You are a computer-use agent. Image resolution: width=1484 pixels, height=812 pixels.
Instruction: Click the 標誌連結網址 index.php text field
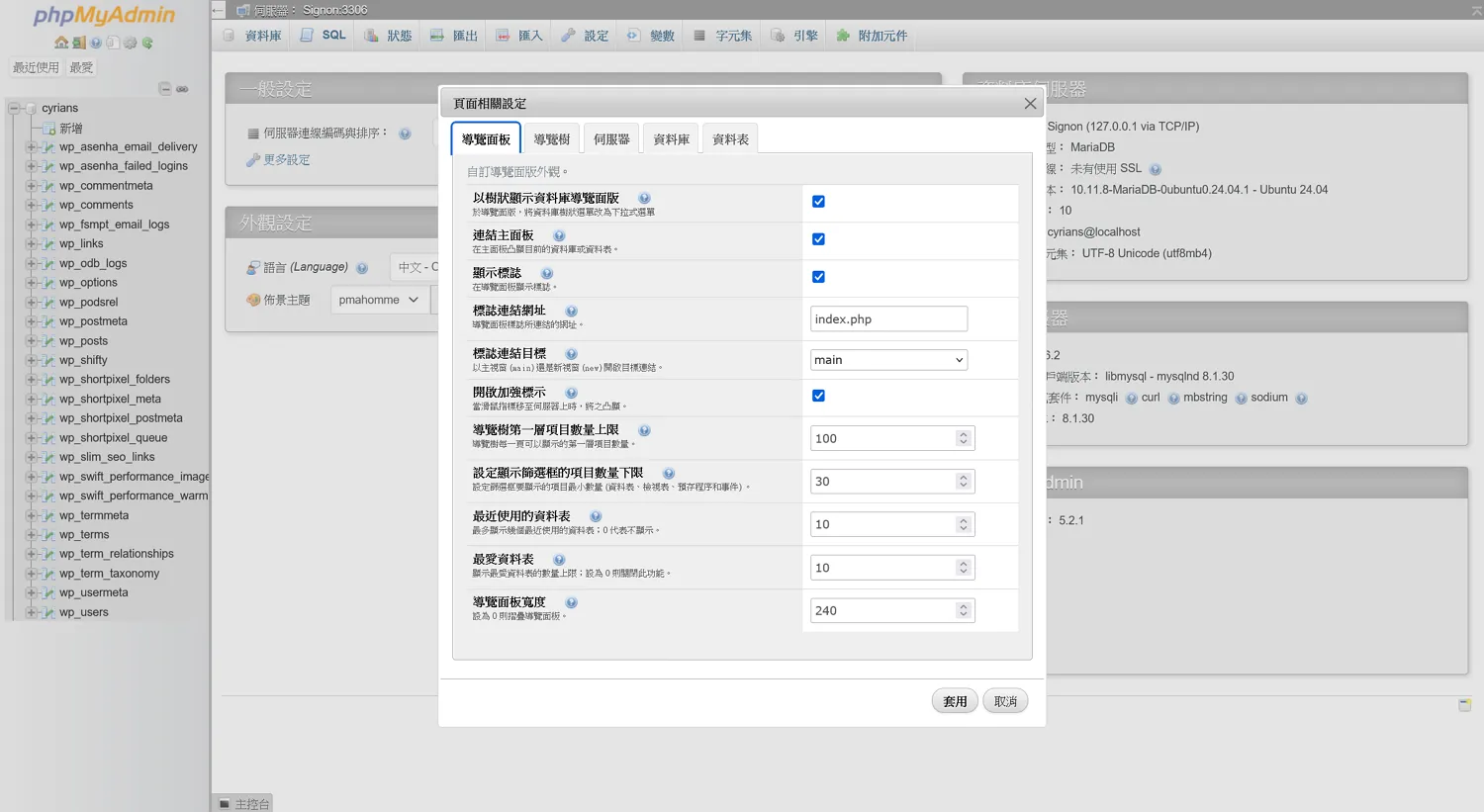pyautogui.click(x=887, y=319)
